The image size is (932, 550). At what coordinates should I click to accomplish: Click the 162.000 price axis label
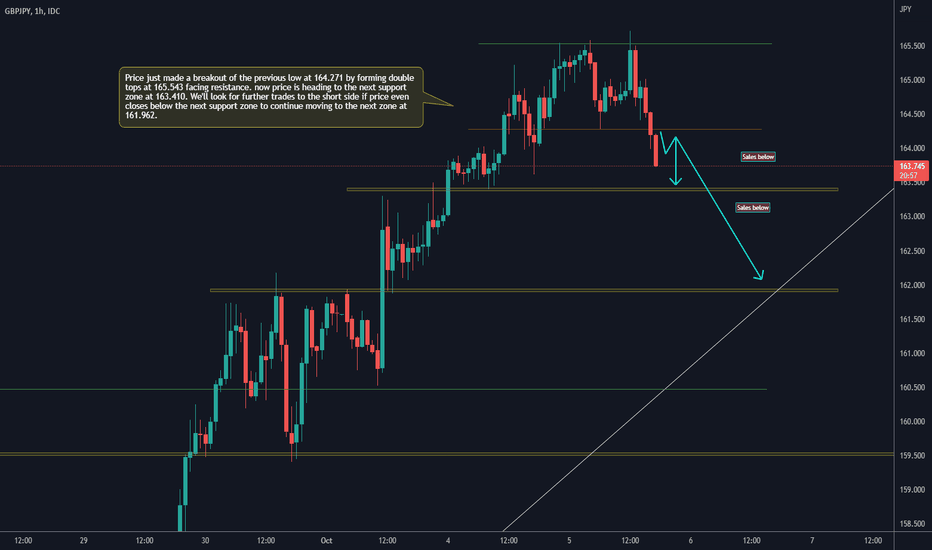(x=912, y=285)
